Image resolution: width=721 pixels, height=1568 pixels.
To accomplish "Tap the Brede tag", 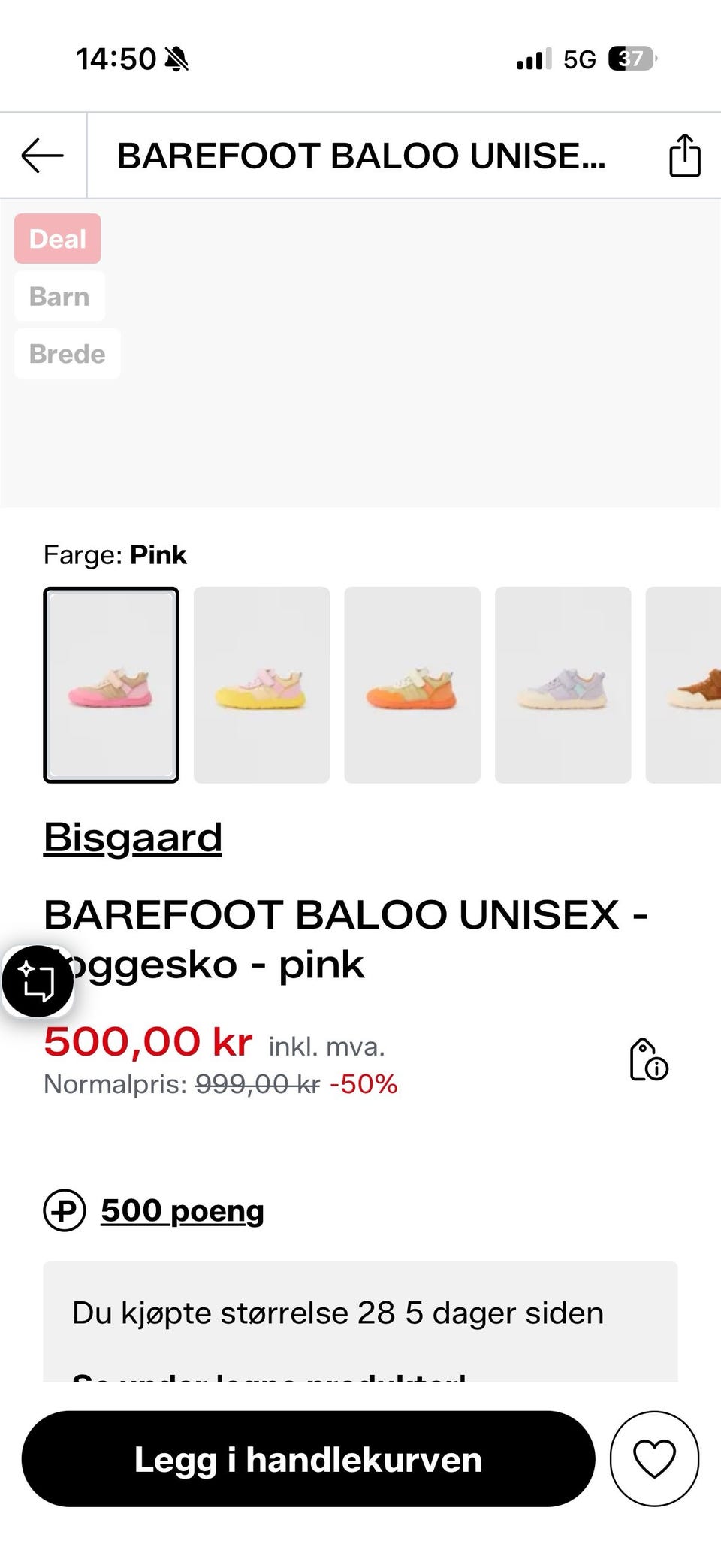I will [68, 353].
